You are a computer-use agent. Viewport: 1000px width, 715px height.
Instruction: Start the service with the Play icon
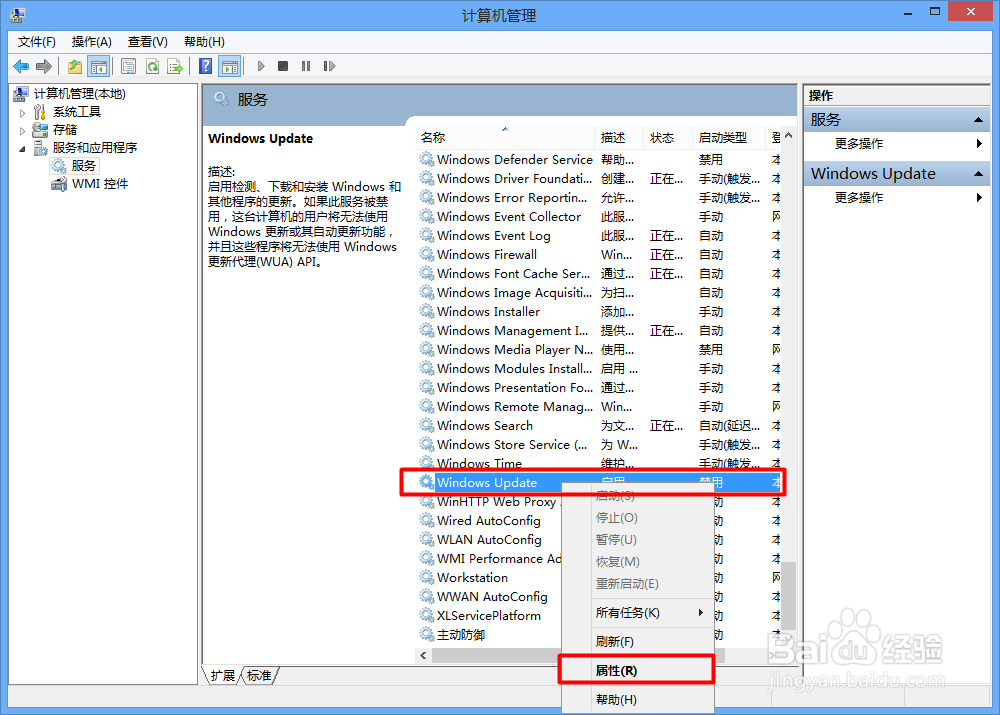(262, 66)
